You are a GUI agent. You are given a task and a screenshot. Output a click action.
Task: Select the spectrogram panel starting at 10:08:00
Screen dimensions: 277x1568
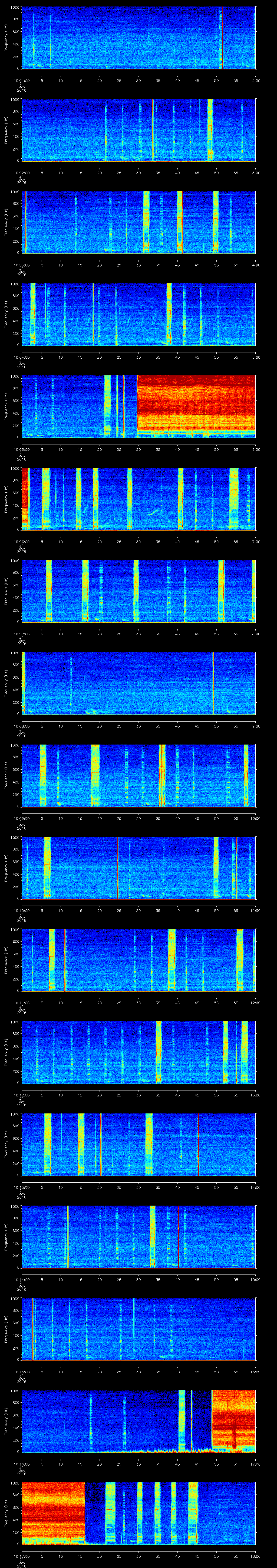139,683
